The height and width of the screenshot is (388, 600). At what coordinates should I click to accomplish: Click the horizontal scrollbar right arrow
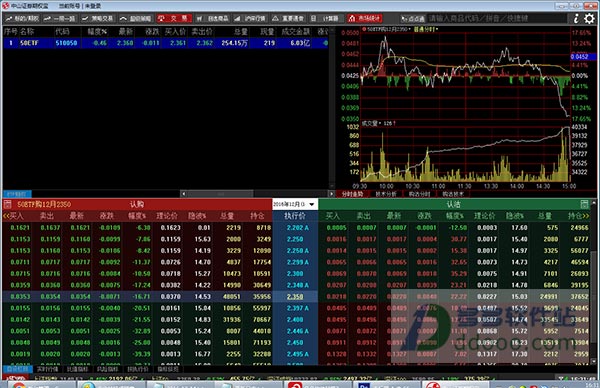[331, 194]
